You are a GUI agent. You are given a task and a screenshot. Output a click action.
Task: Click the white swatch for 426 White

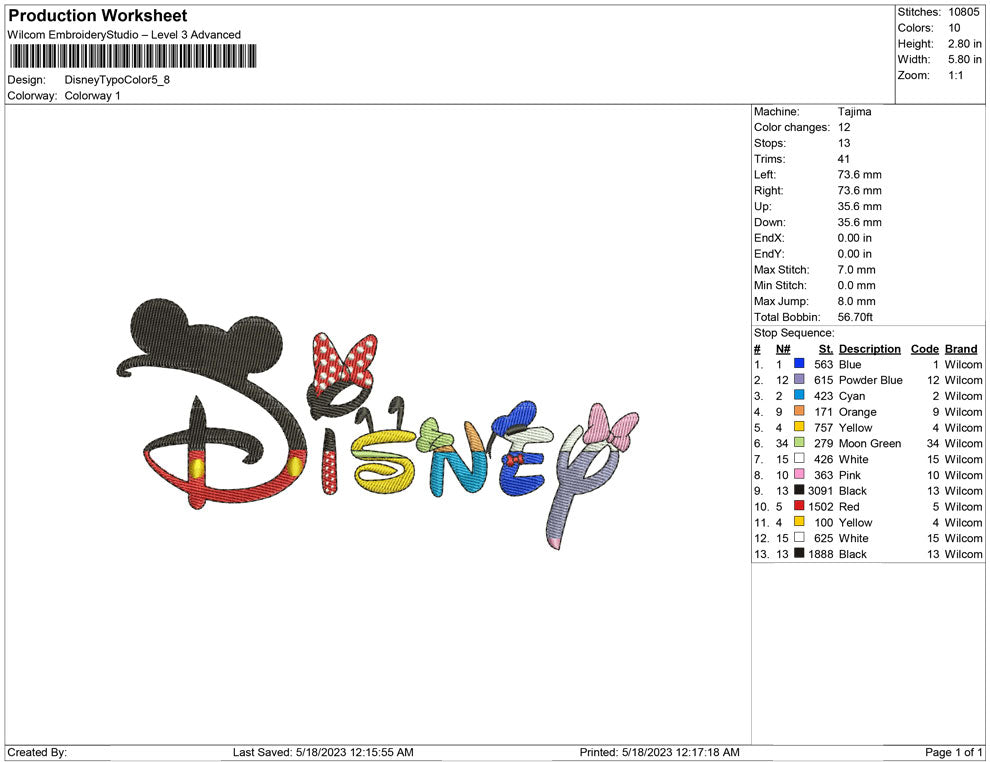tap(799, 458)
